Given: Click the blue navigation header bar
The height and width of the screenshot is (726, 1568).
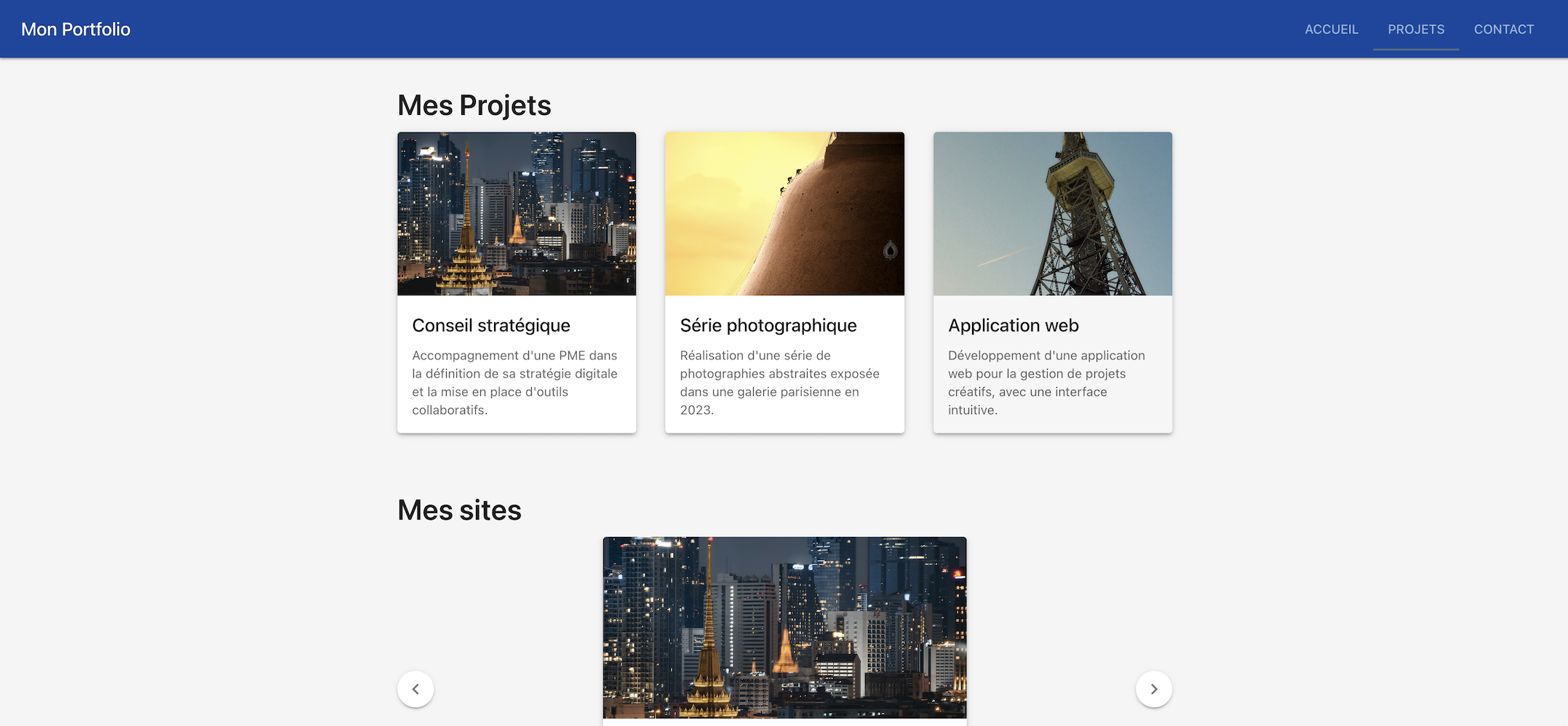Looking at the screenshot, I should [x=728, y=29].
